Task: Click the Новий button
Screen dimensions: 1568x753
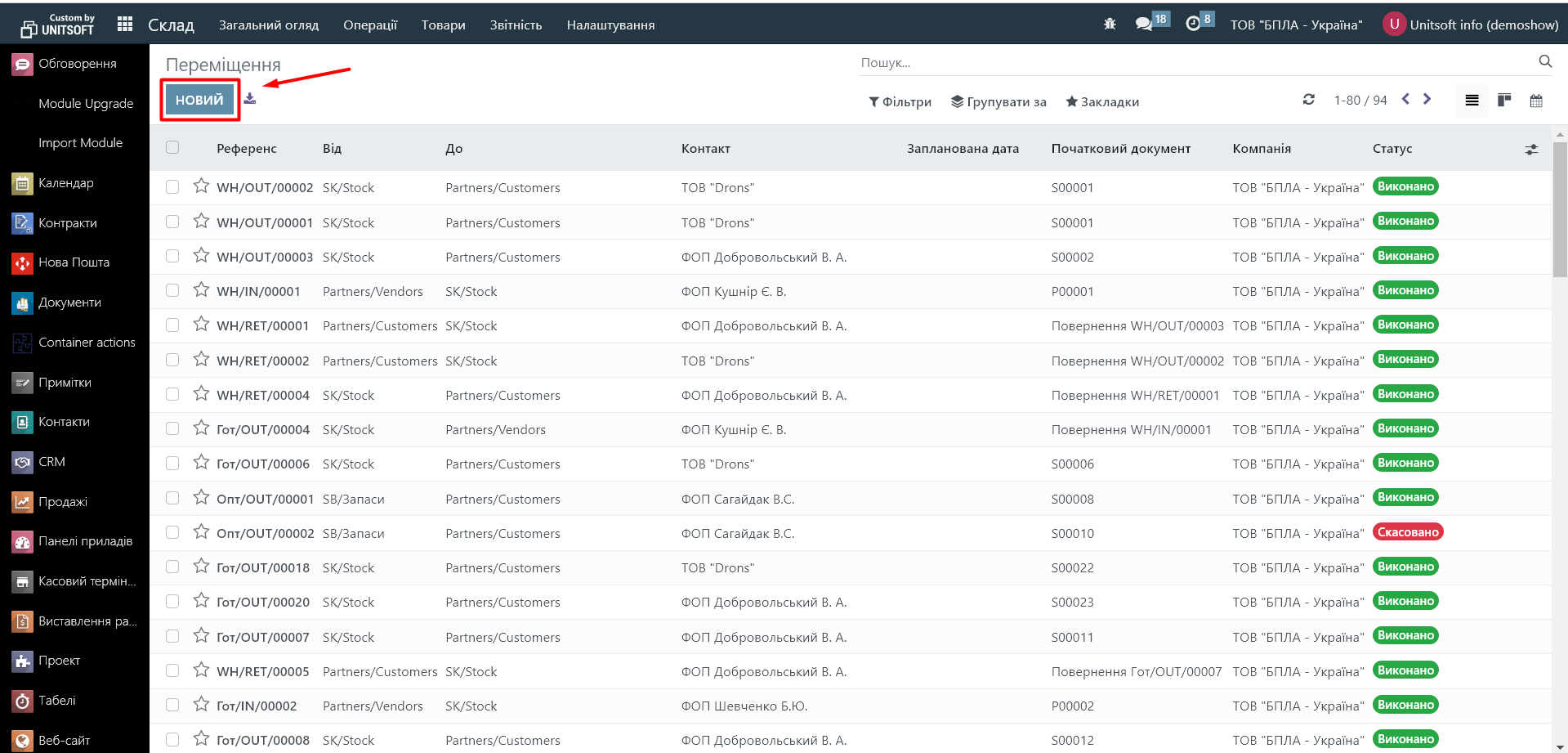Action: pyautogui.click(x=199, y=100)
